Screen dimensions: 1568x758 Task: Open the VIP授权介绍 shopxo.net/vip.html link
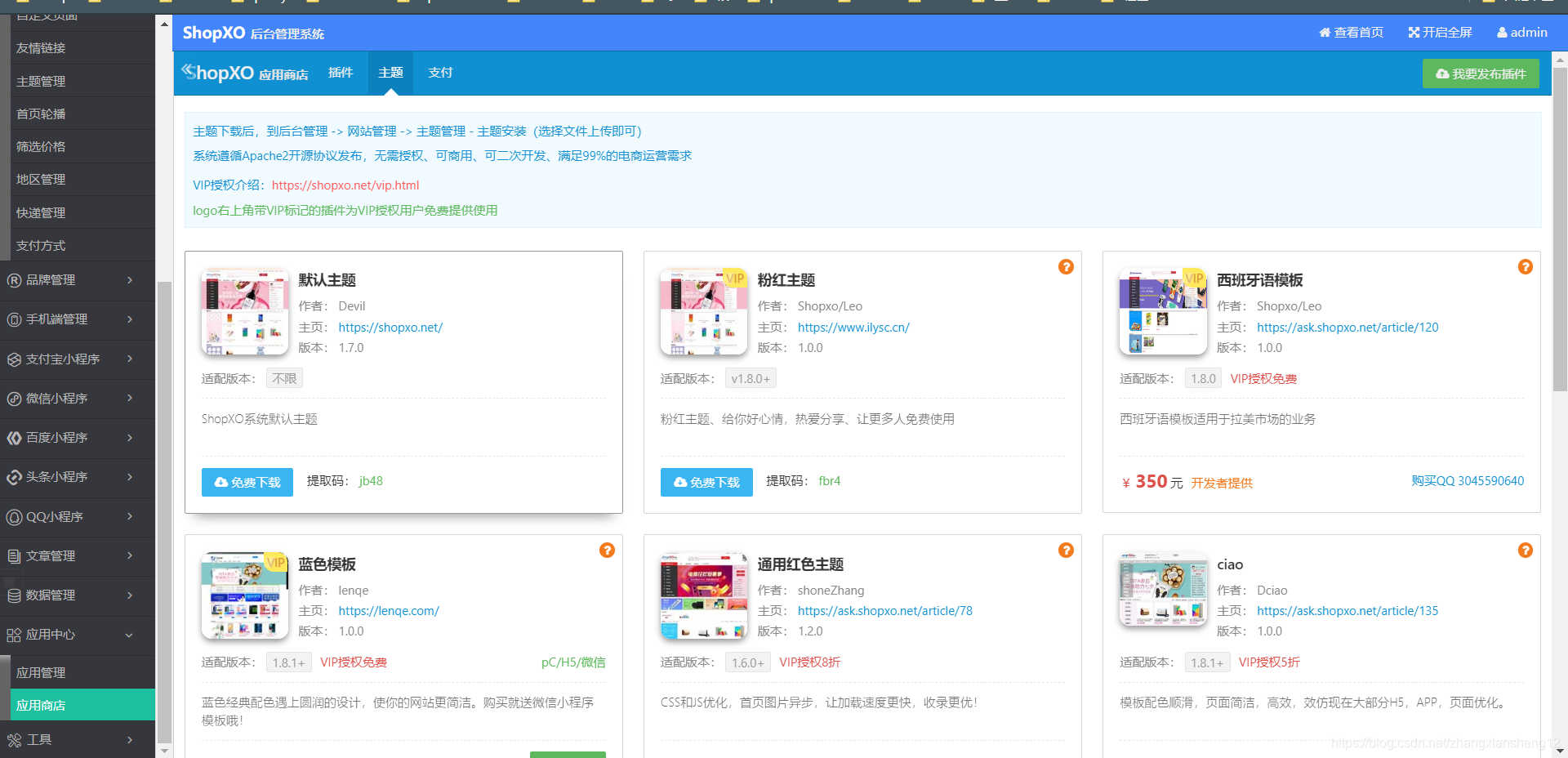point(345,185)
